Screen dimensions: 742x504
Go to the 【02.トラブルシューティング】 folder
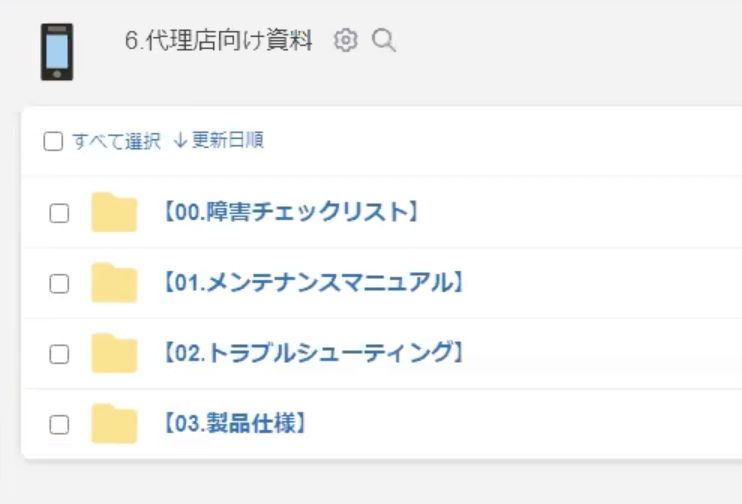point(313,353)
